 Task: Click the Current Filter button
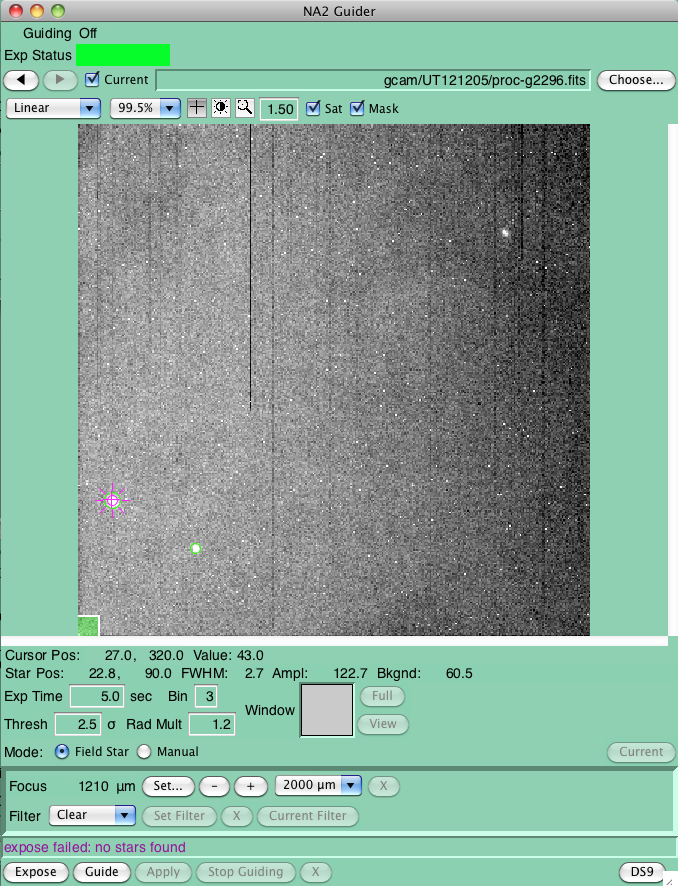tap(308, 816)
